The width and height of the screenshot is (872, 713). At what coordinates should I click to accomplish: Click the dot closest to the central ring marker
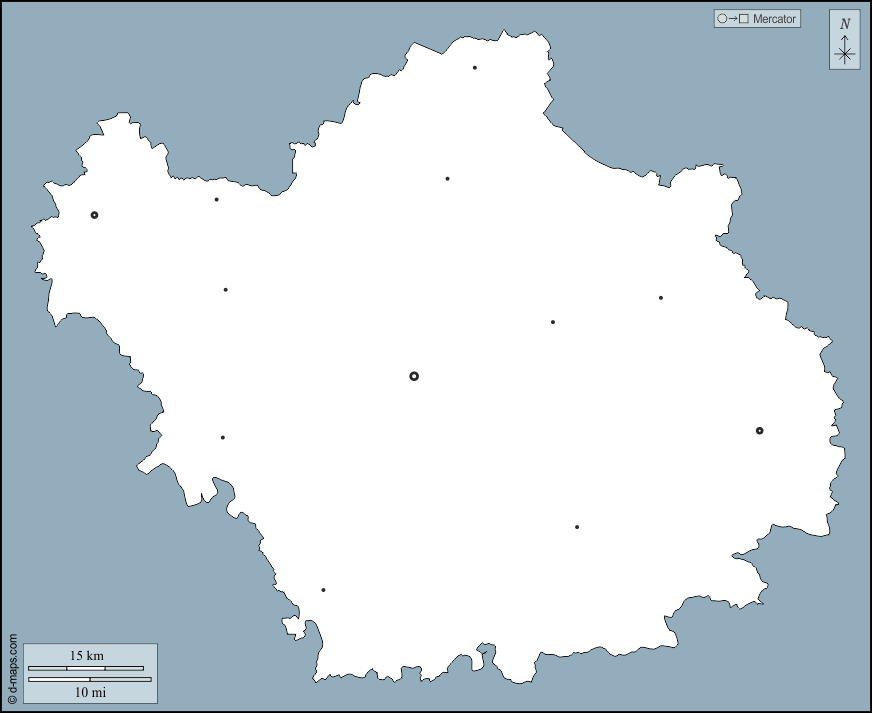click(x=552, y=322)
